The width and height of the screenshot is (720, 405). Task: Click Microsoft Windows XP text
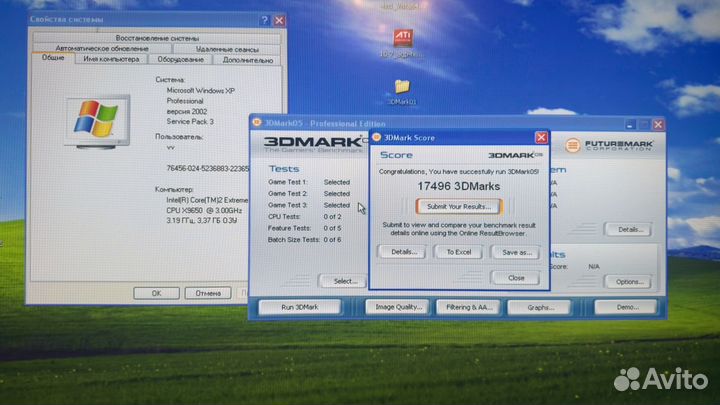tap(201, 91)
